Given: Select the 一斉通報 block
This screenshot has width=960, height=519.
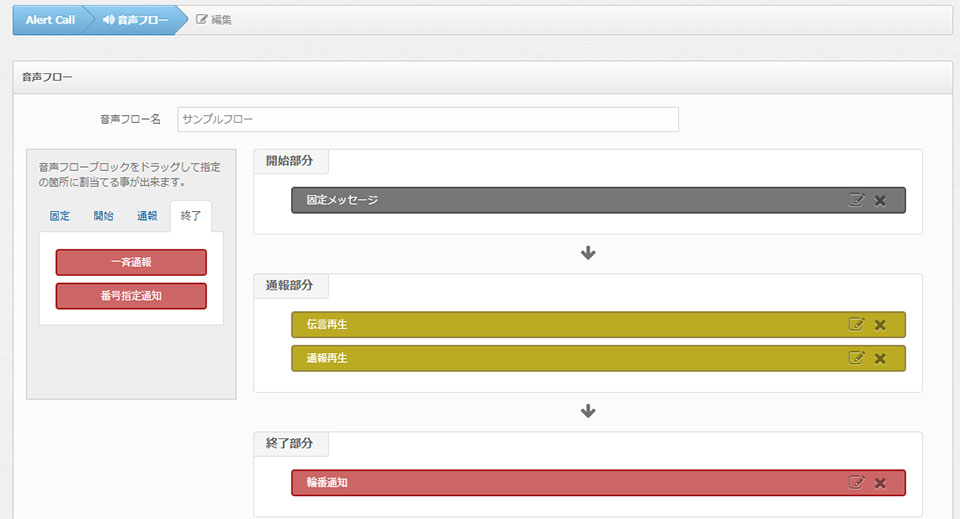Looking at the screenshot, I should point(131,262).
